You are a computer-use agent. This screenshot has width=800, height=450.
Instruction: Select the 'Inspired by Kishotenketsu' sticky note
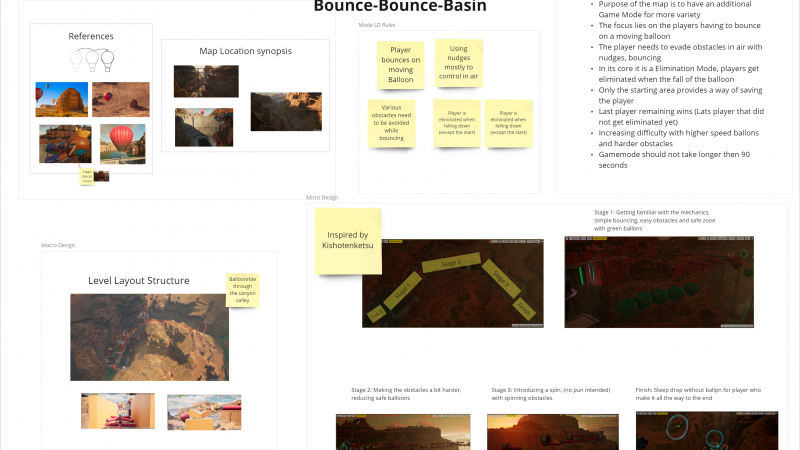tap(348, 240)
